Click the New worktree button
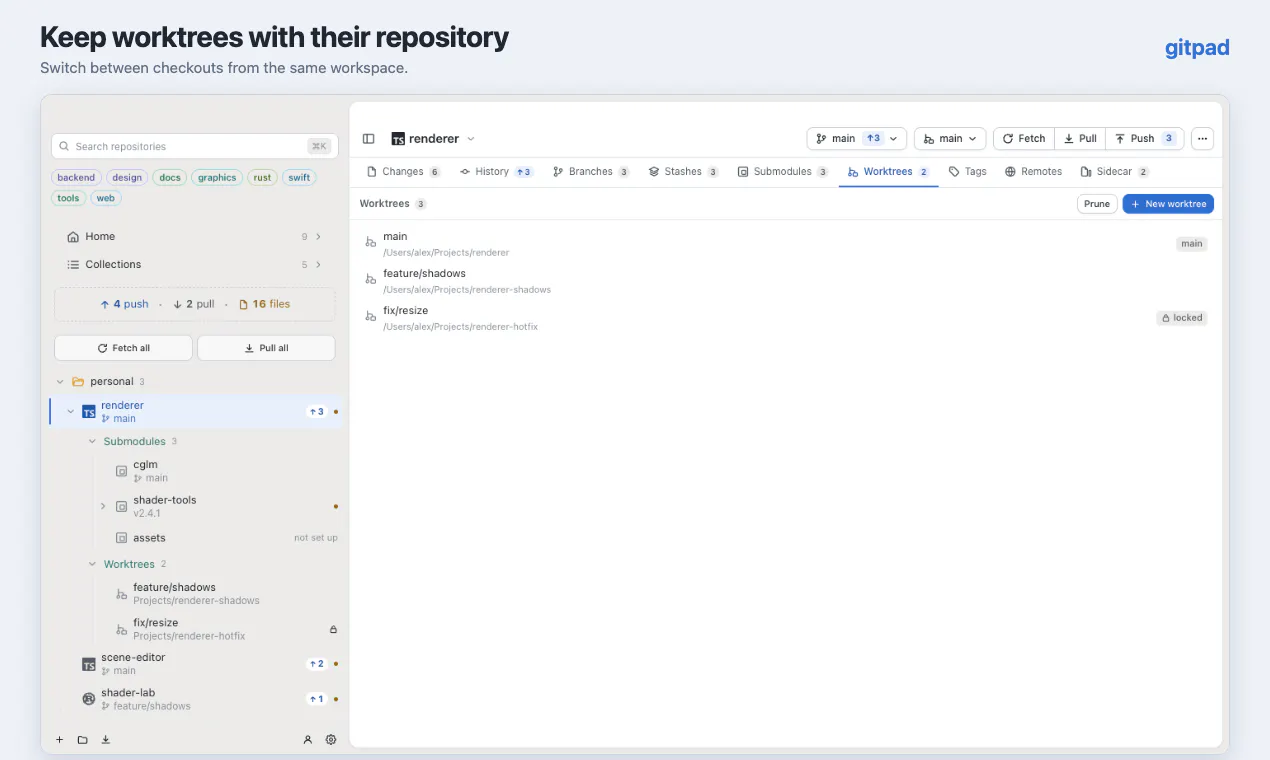 click(x=1168, y=204)
